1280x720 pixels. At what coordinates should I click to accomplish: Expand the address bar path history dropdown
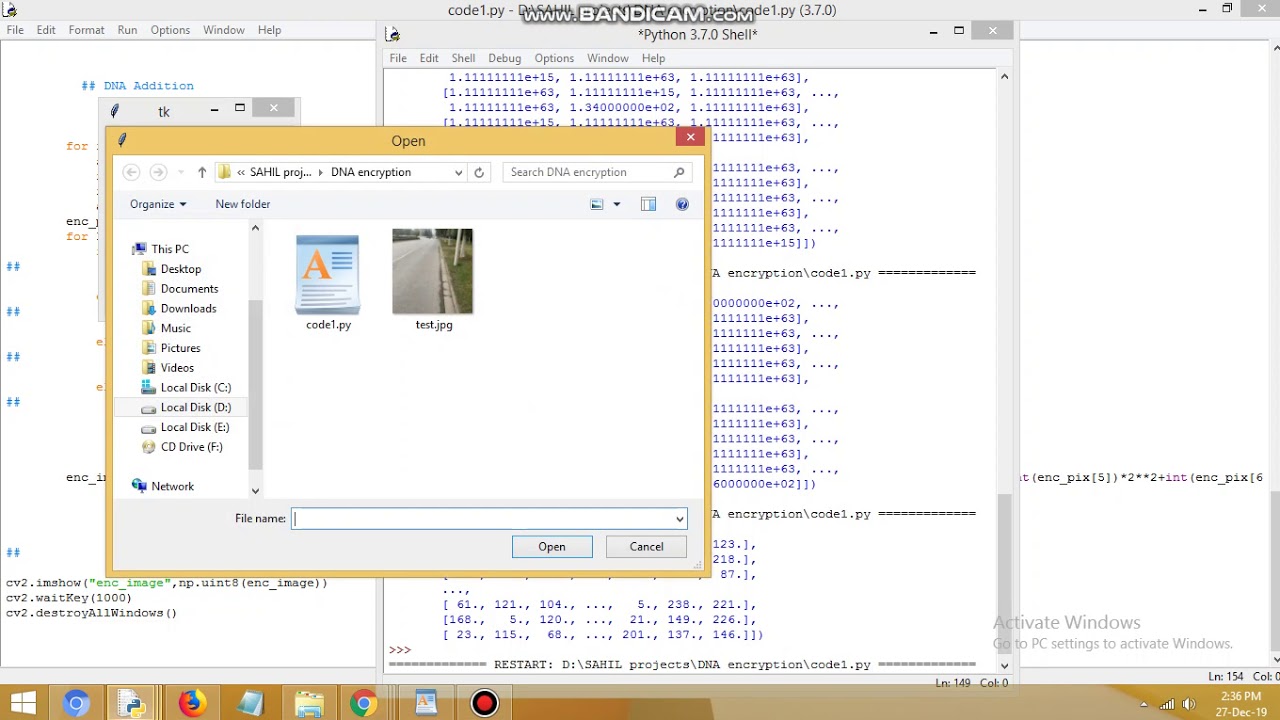(x=459, y=172)
